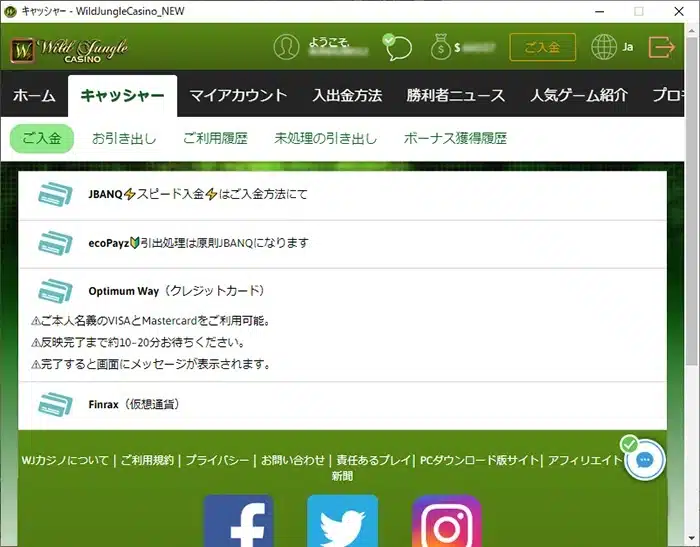The height and width of the screenshot is (547, 700).
Task: Switch to the 未処理の引き出し sub-tab
Action: point(326,138)
